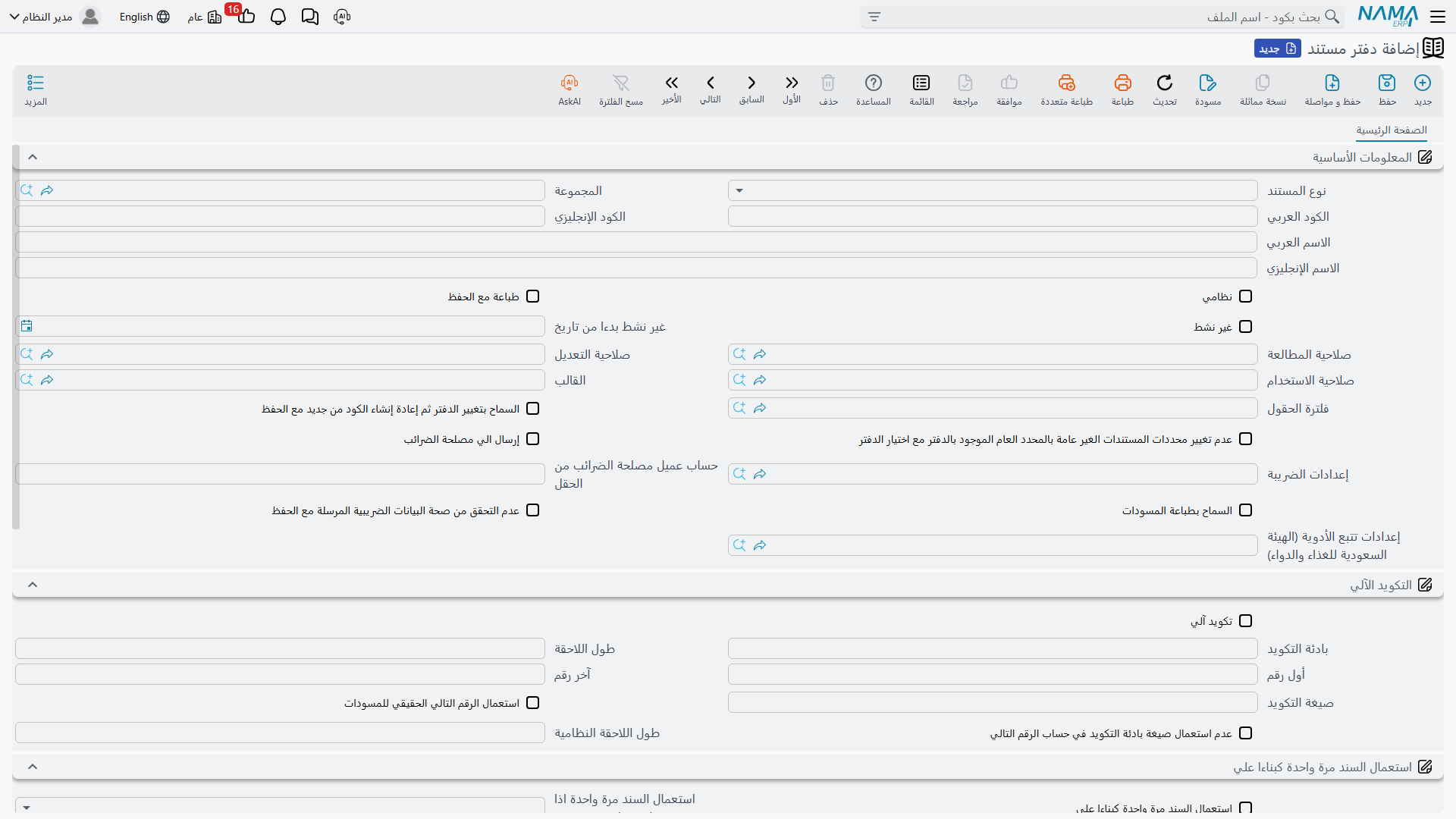Click the الكود الإنجليزي input field
Screen dimensions: 1456x819
point(280,216)
